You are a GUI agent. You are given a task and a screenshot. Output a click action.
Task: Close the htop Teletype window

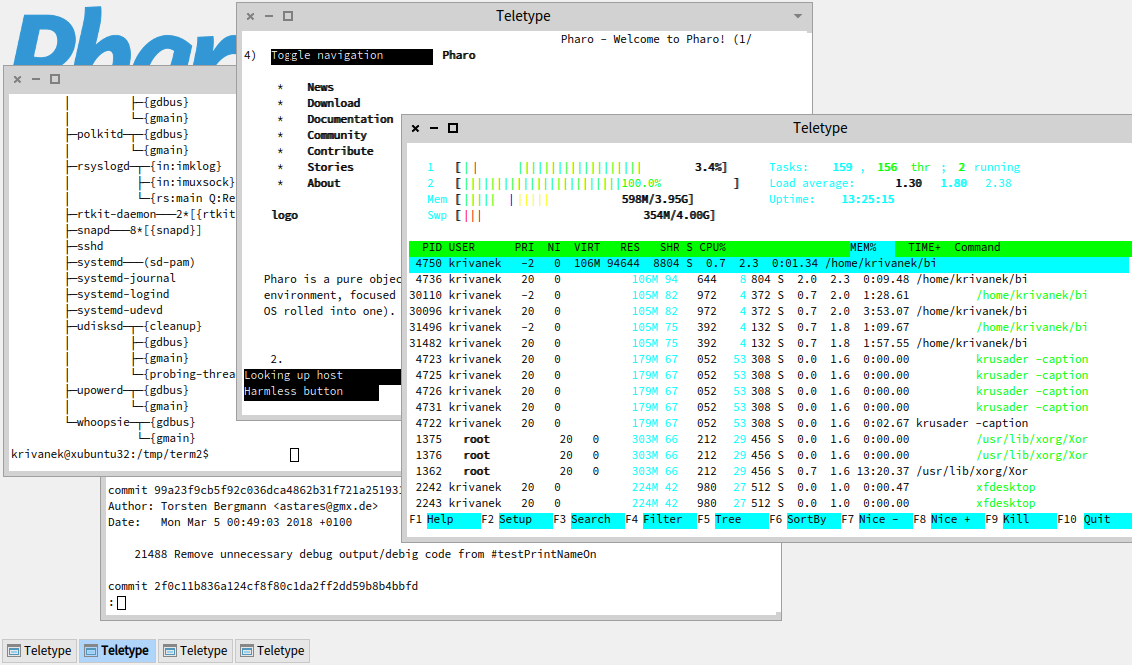coord(415,129)
